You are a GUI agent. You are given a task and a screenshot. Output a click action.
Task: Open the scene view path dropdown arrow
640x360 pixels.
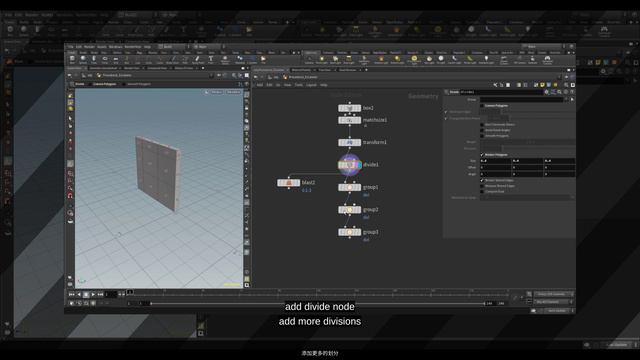click(211, 76)
